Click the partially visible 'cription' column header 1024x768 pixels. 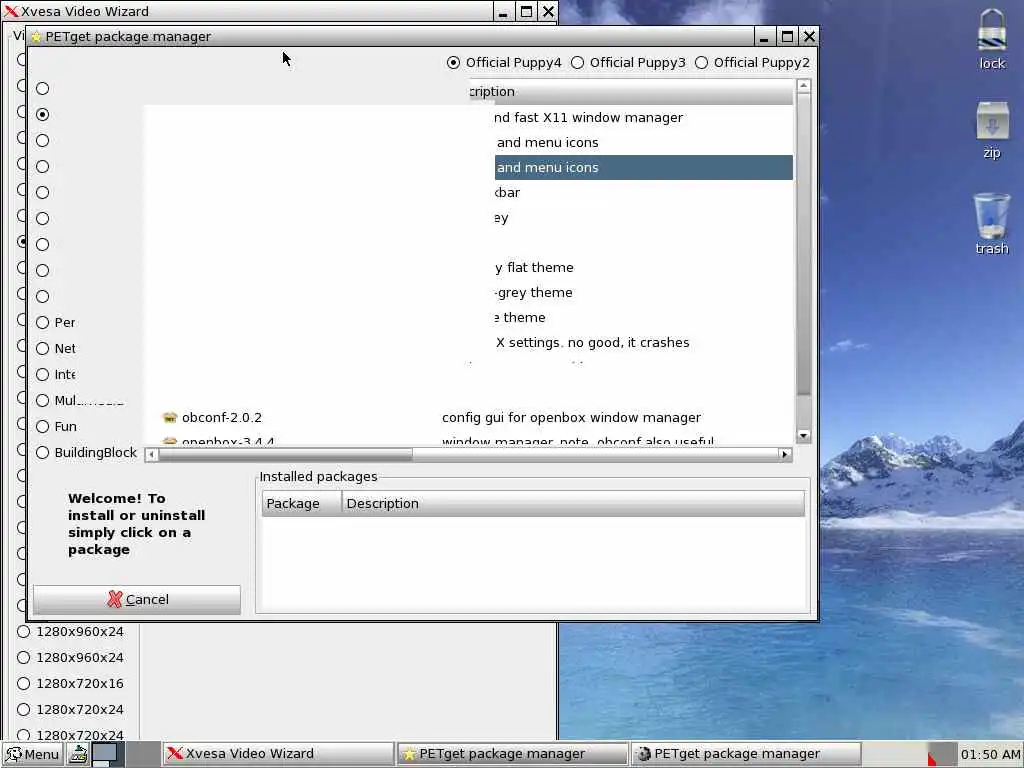630,92
